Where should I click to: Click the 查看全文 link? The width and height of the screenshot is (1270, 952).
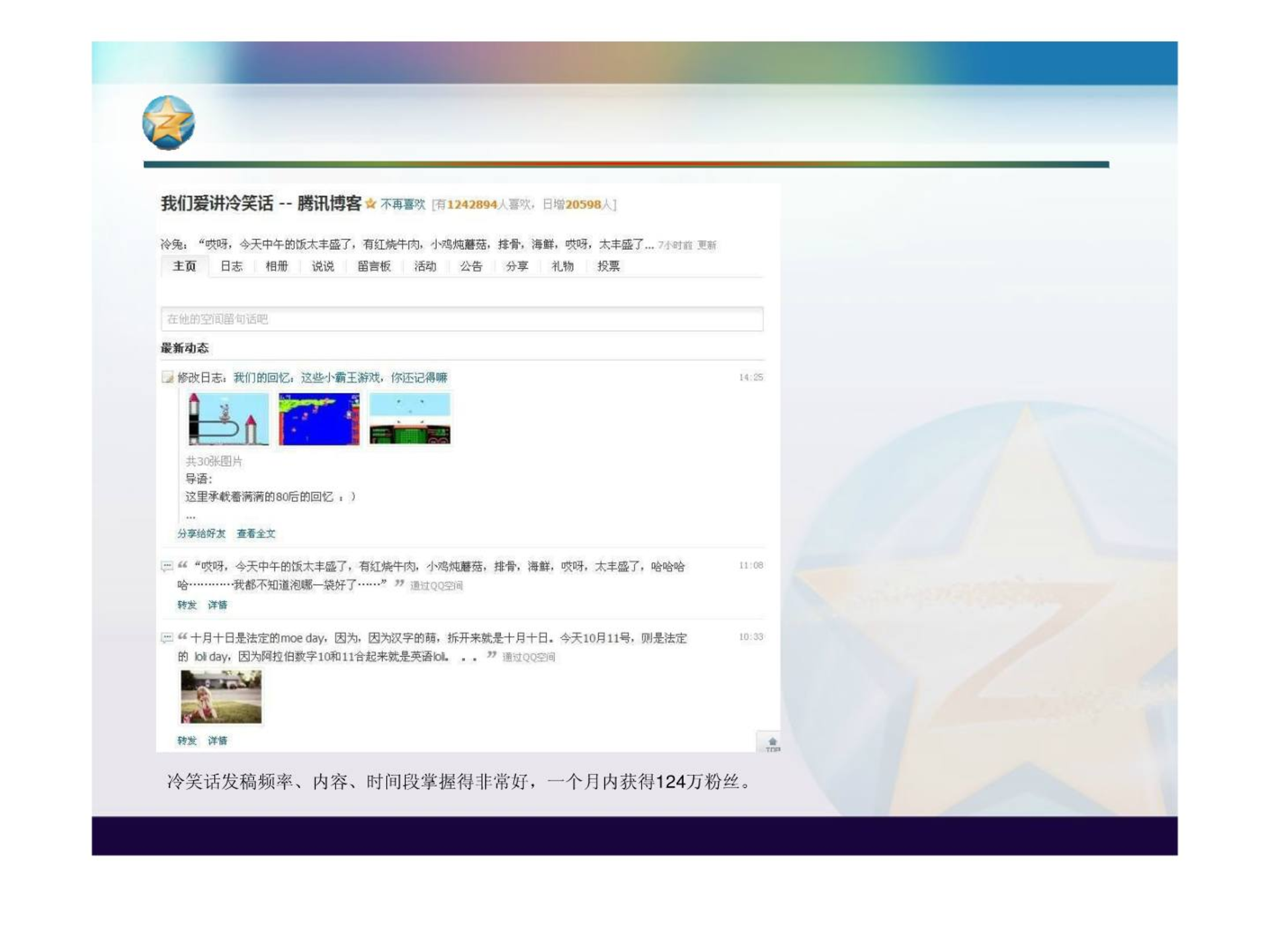click(256, 534)
